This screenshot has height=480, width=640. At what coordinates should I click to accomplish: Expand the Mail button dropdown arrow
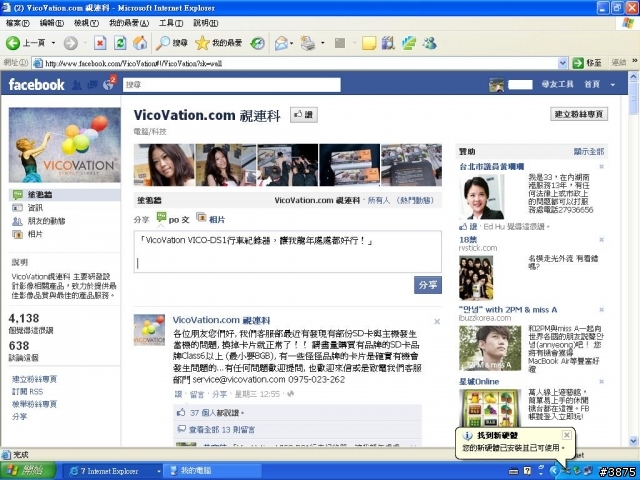click(x=291, y=43)
